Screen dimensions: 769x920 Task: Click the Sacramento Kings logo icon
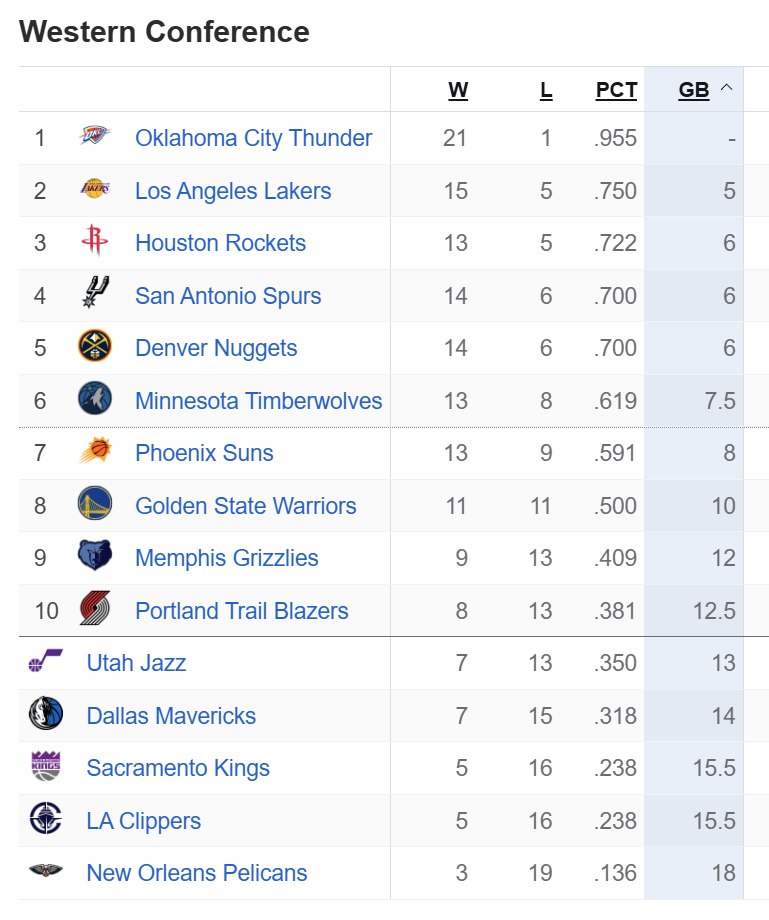pyautogui.click(x=46, y=767)
